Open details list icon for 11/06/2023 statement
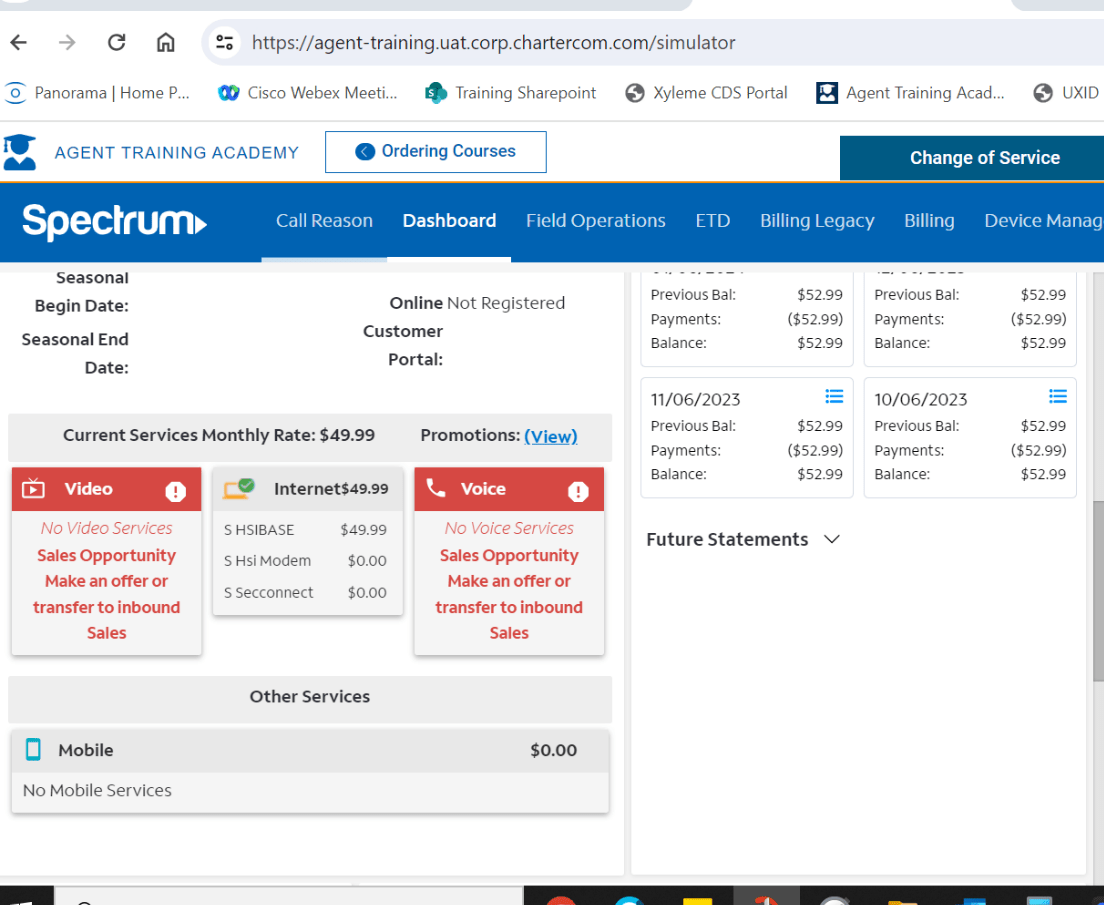This screenshot has height=905, width=1104. tap(834, 397)
